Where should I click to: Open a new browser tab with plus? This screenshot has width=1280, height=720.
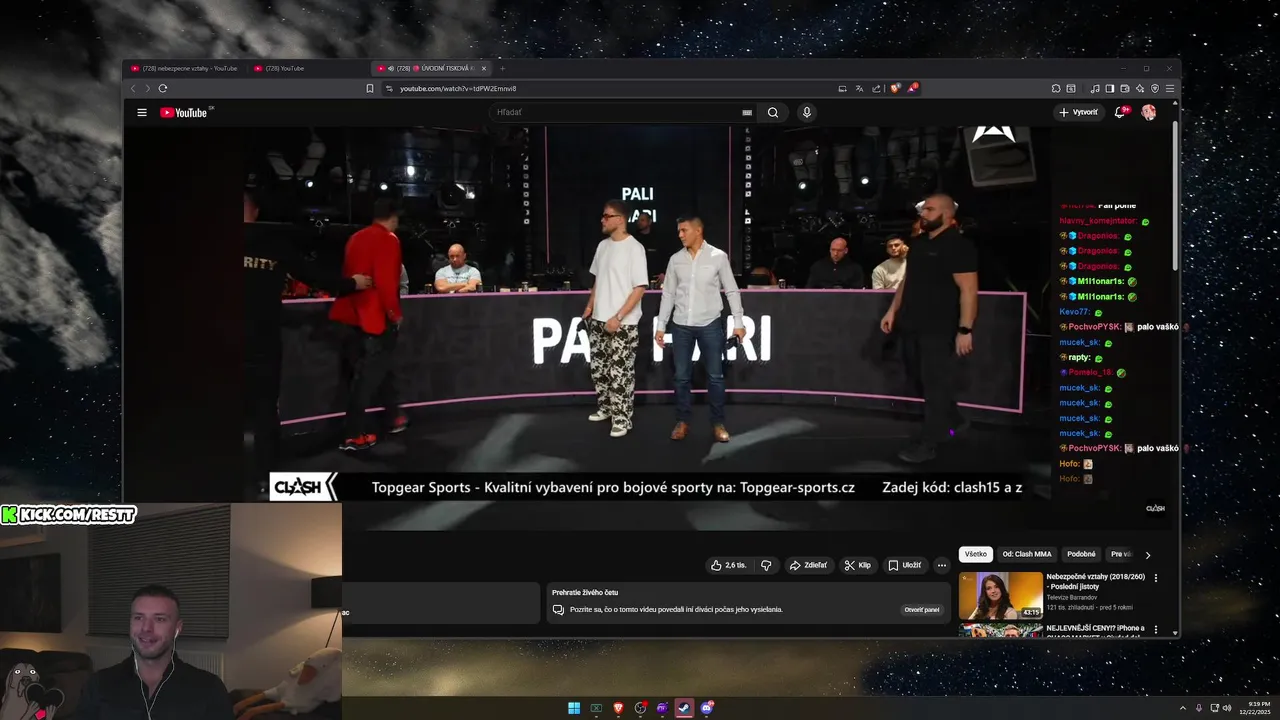click(502, 68)
